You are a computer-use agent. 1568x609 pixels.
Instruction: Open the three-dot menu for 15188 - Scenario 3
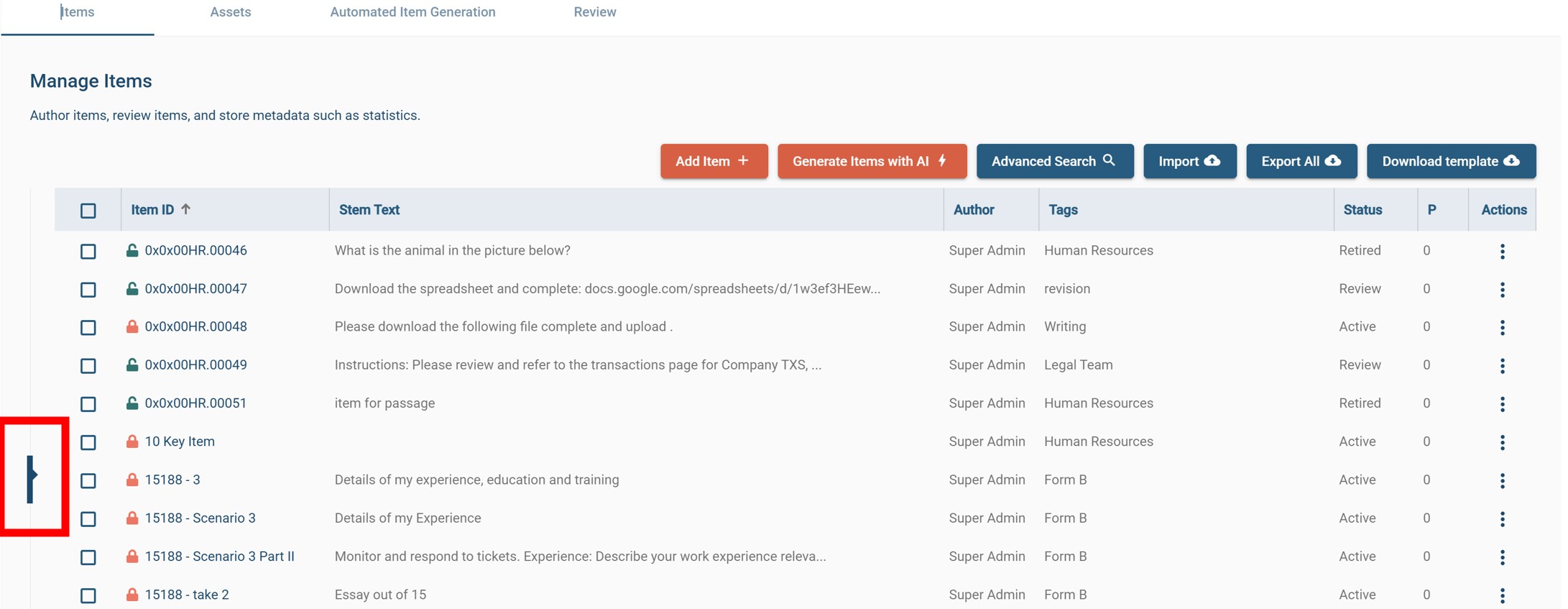pyautogui.click(x=1502, y=518)
